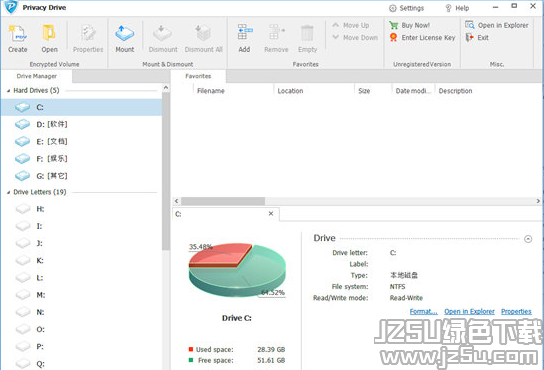Collapse the Hard Drives (5) group
Screen dimensions: 544x370
point(8,91)
